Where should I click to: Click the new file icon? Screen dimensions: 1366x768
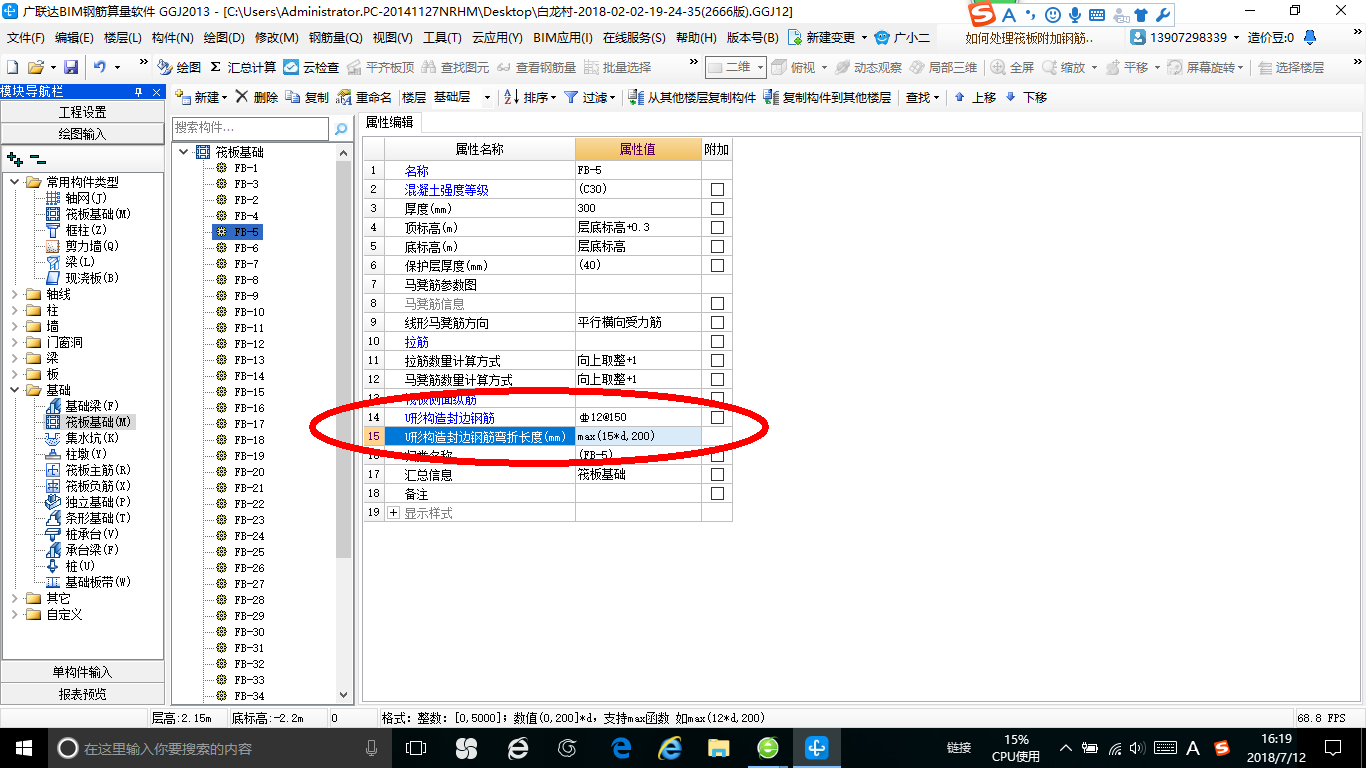click(13, 67)
